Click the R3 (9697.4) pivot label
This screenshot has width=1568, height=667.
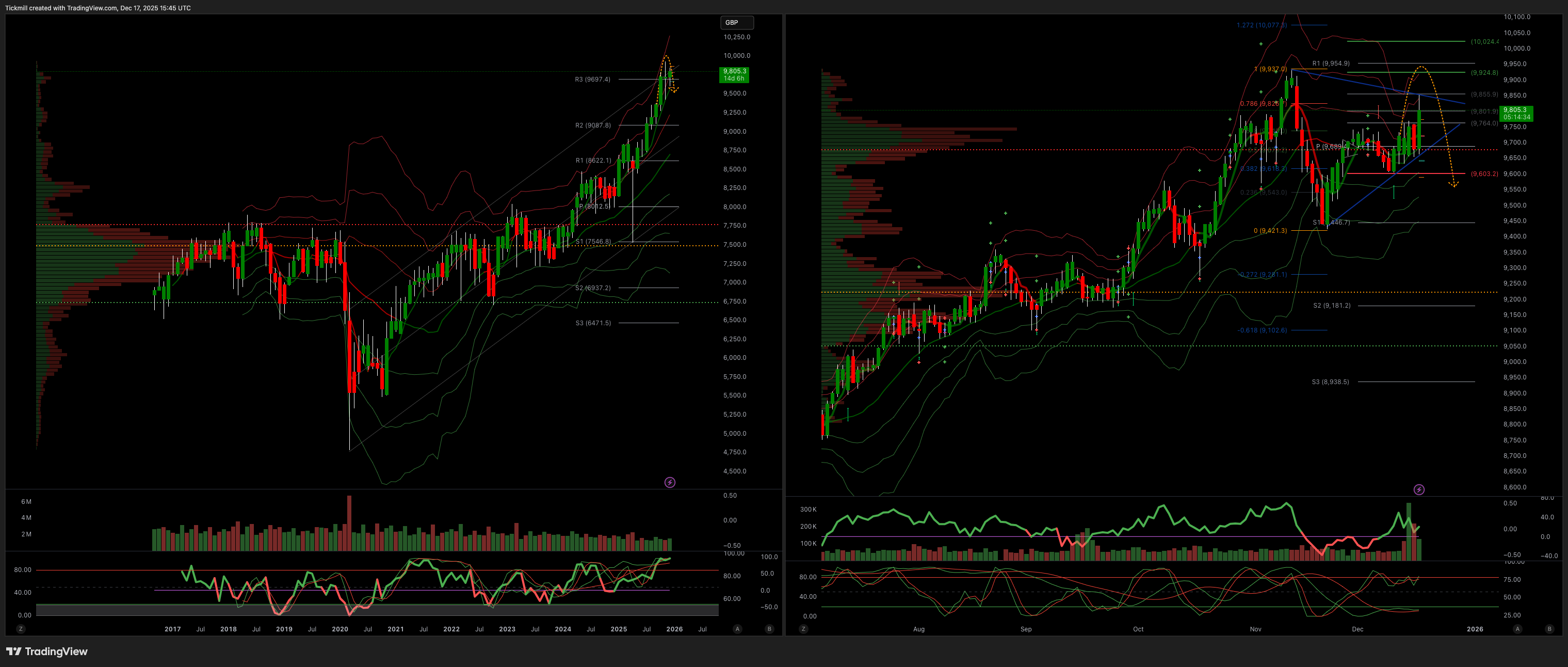click(592, 79)
